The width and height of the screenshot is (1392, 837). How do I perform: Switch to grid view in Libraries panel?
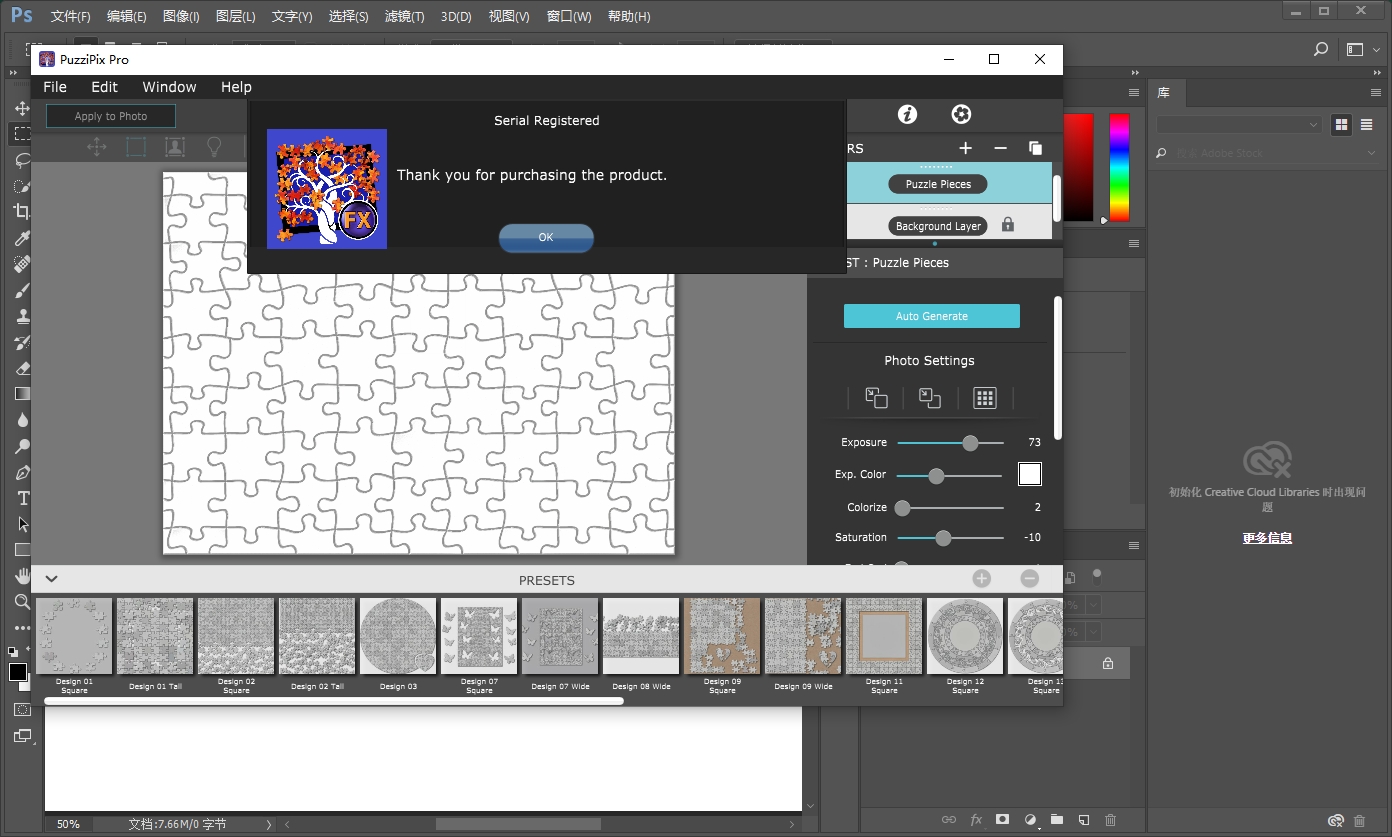[x=1341, y=125]
